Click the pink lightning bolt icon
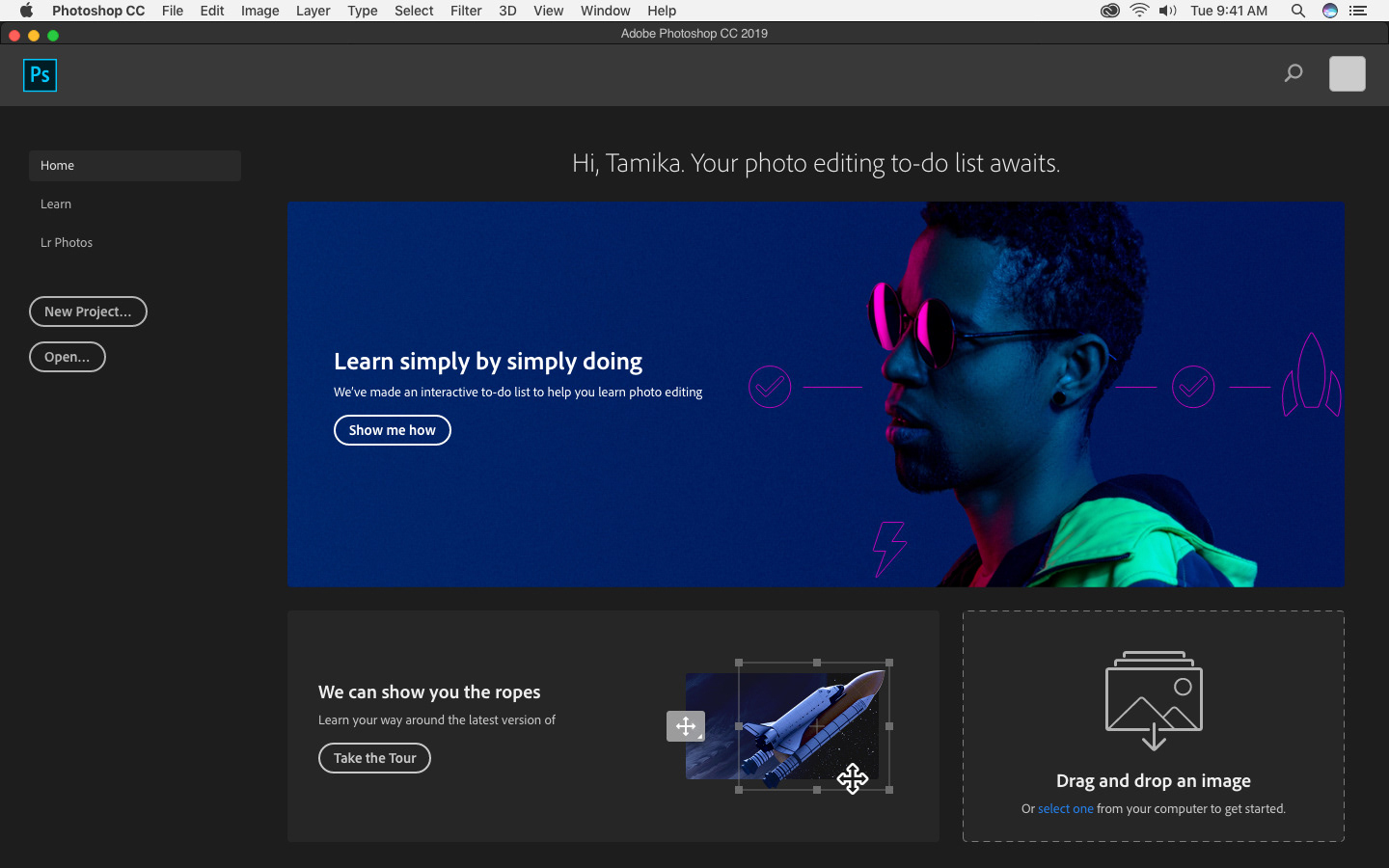The height and width of the screenshot is (868, 1389). point(889,550)
